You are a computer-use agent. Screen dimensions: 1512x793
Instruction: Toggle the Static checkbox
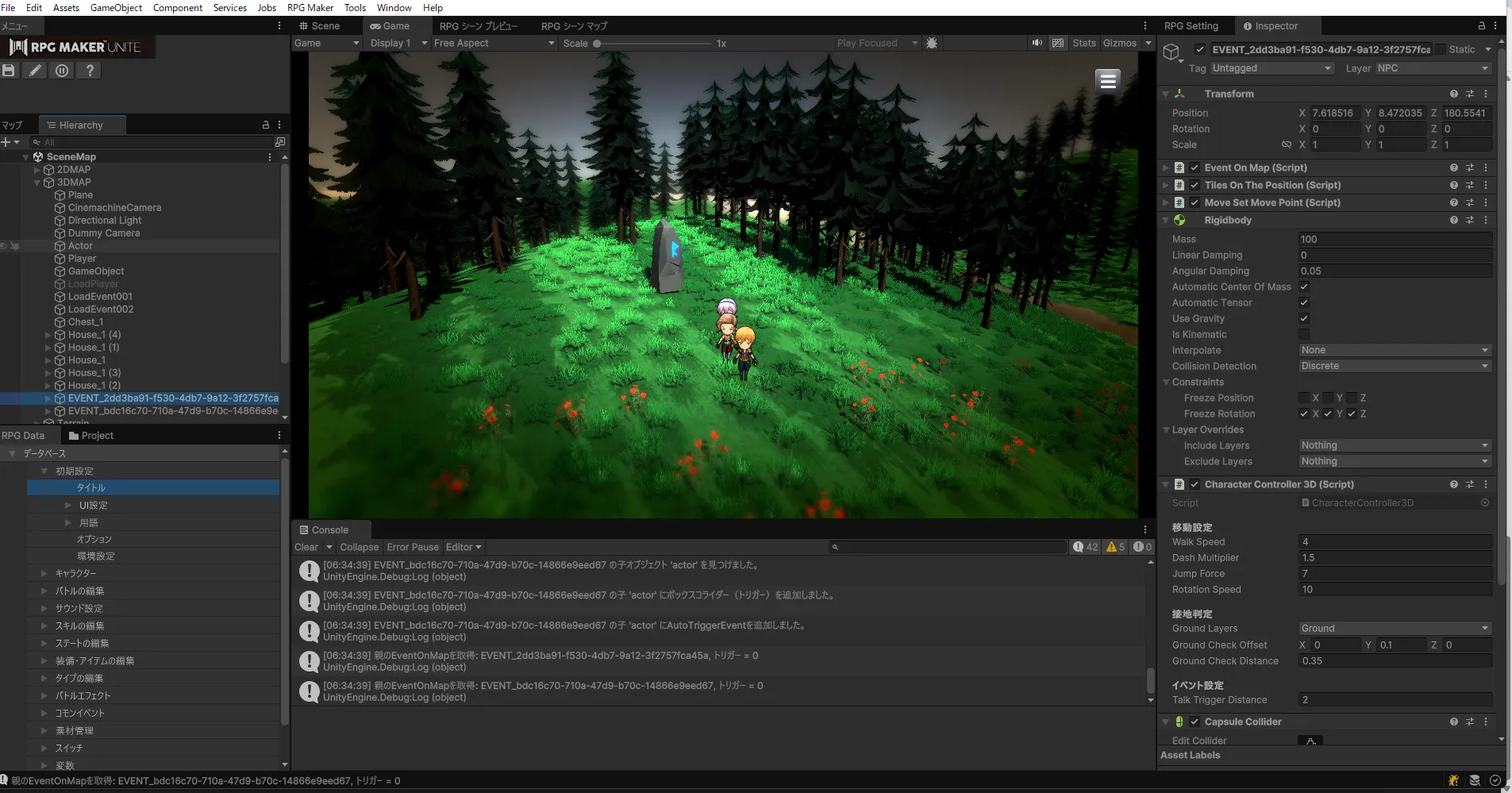1441,49
